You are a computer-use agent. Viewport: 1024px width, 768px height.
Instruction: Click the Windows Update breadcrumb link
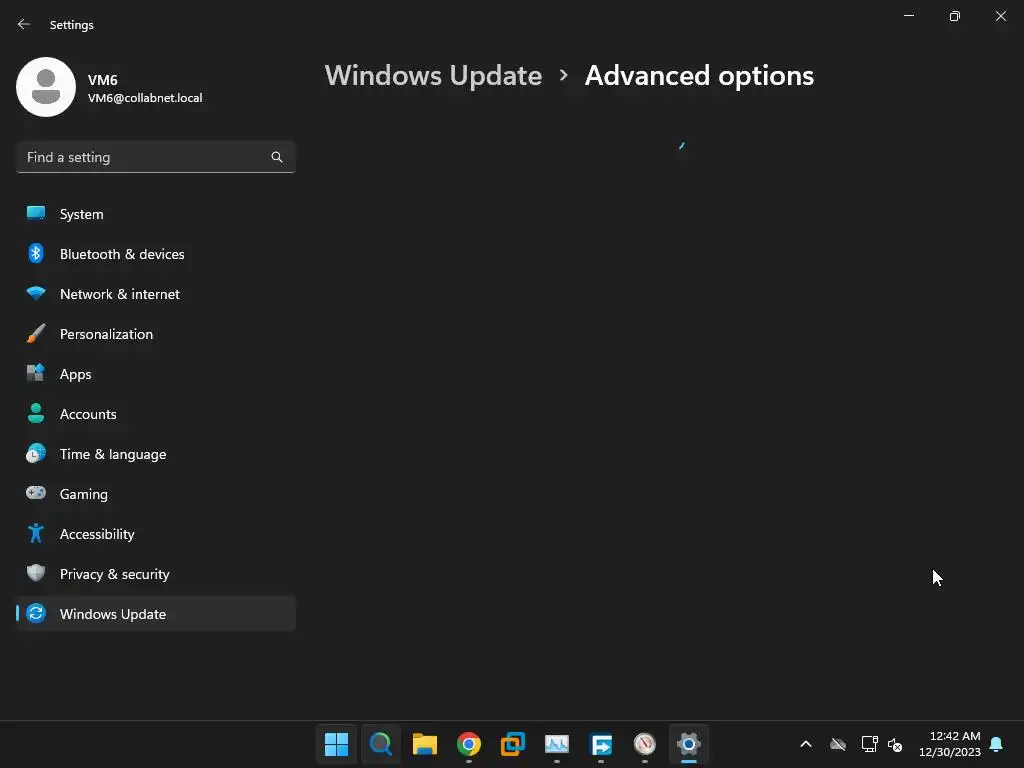tap(434, 76)
